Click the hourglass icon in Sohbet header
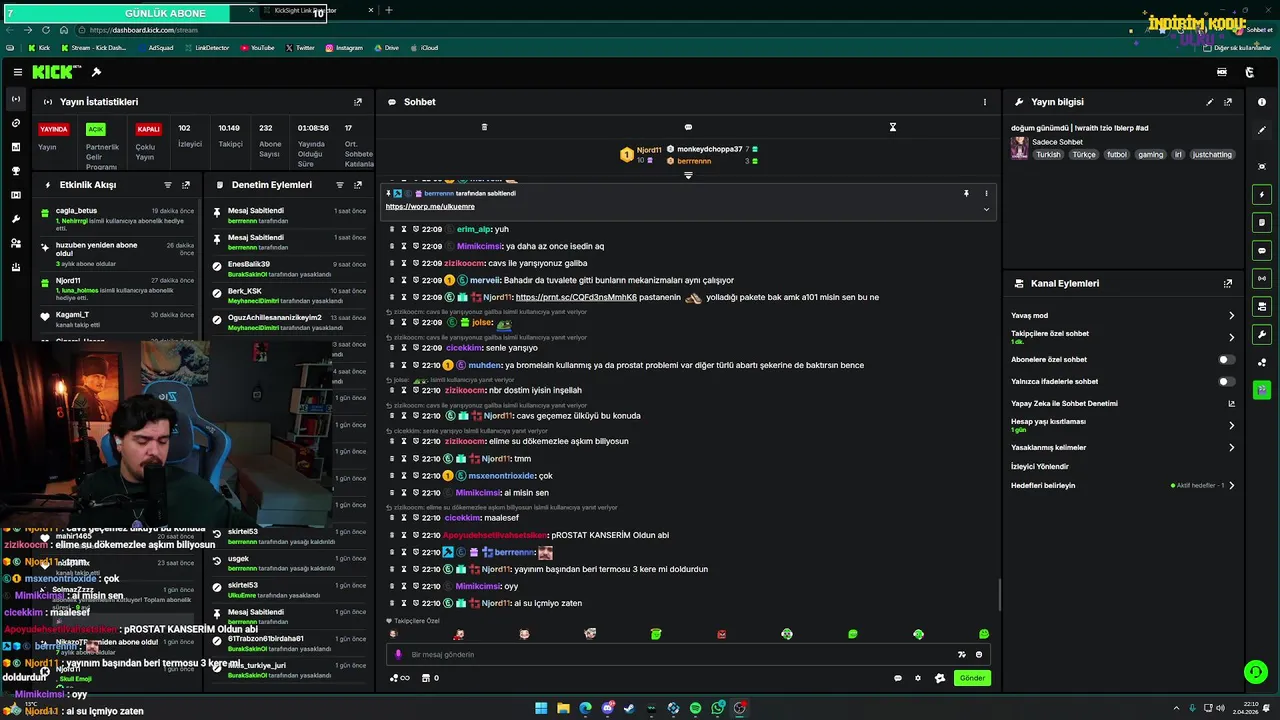Screen dimensions: 1280x720 click(893, 127)
